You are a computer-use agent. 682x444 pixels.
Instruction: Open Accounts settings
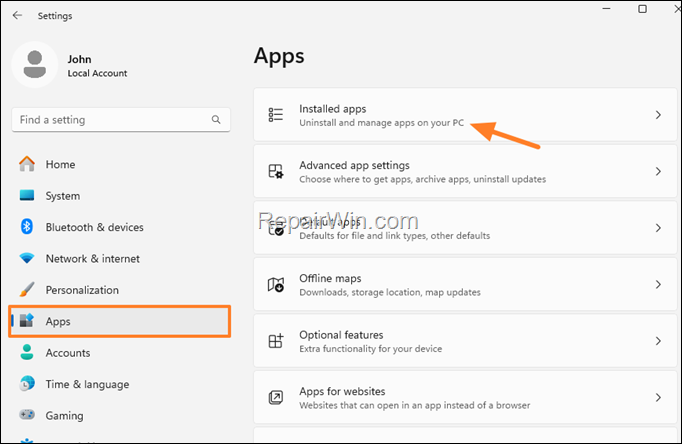pos(120,353)
